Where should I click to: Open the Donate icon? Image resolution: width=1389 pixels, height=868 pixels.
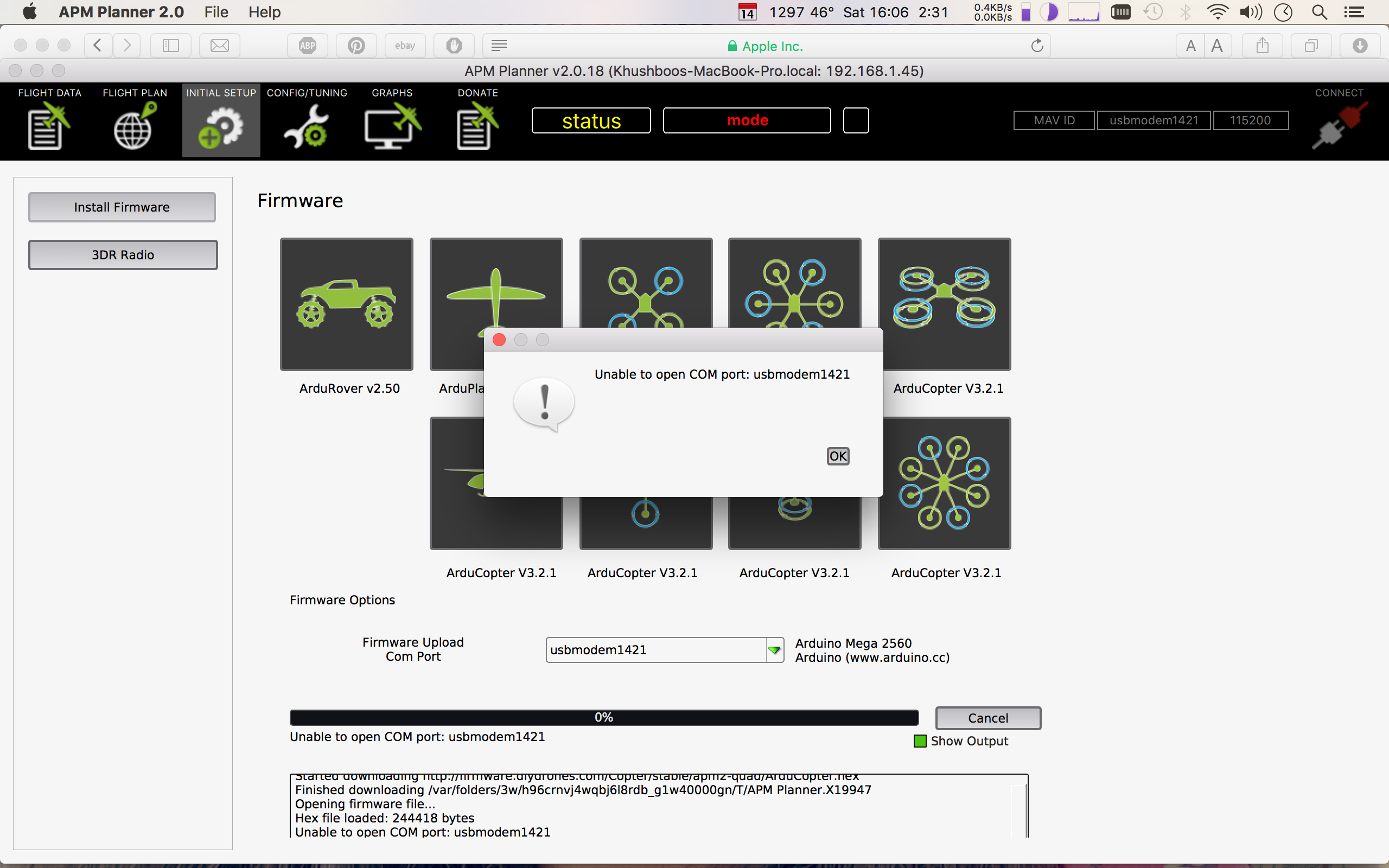(477, 126)
